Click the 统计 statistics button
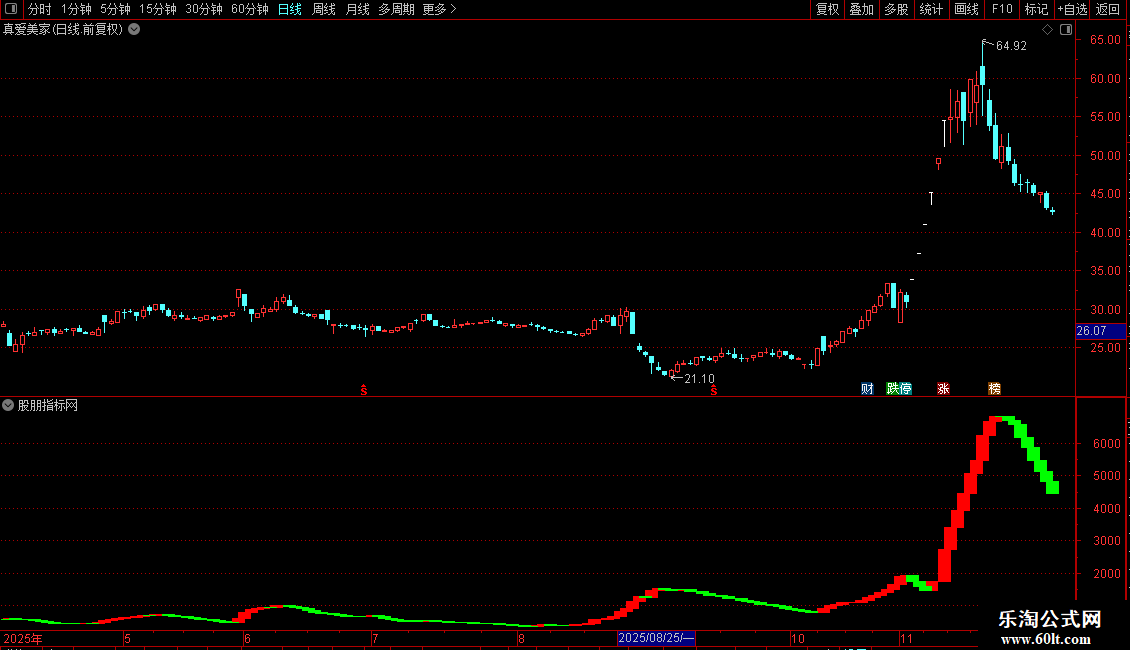This screenshot has height=650, width=1130. click(930, 9)
